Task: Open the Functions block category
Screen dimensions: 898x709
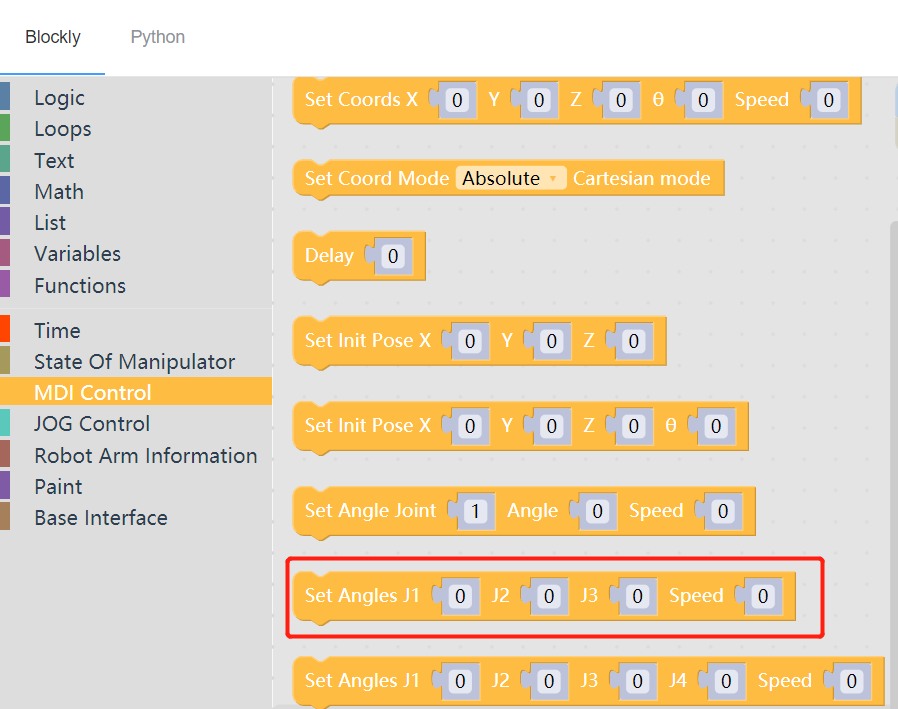Action: coord(79,285)
